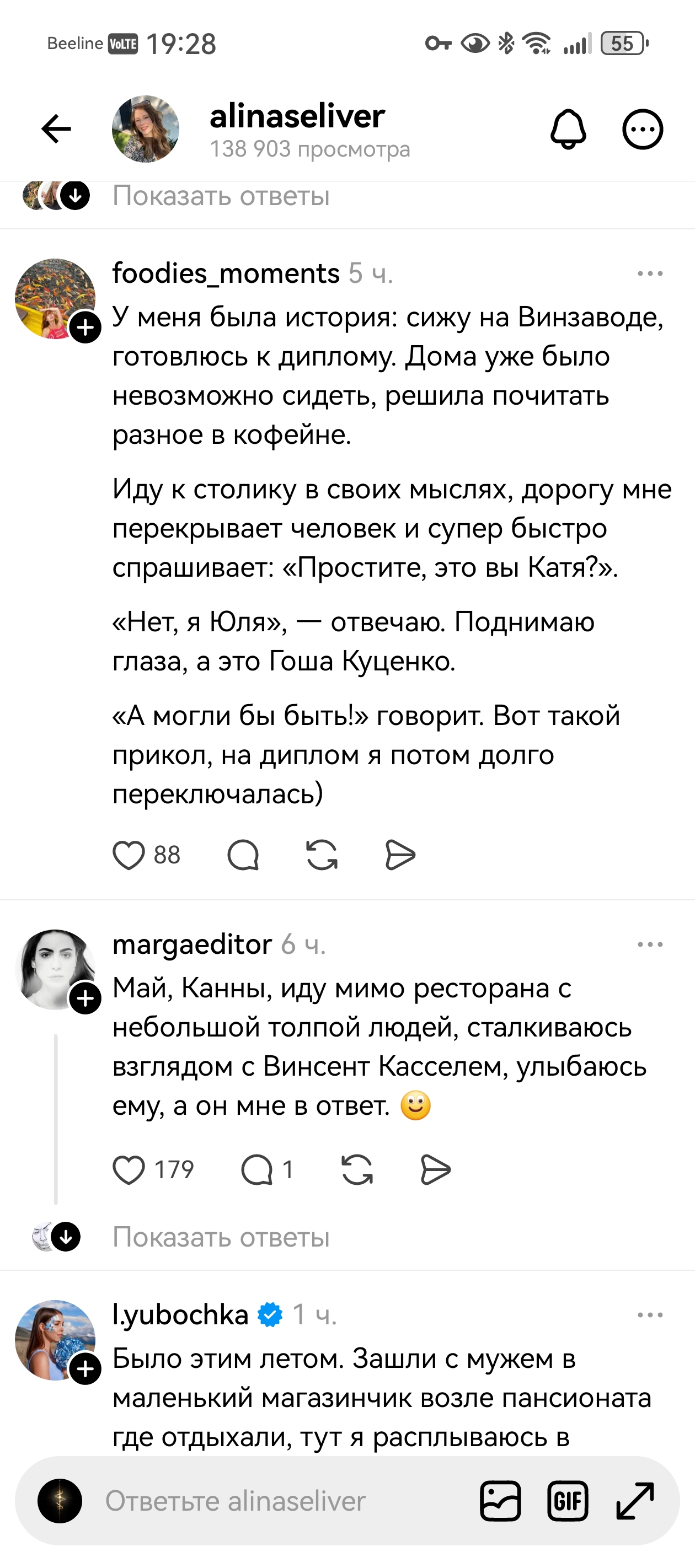Image resolution: width=695 pixels, height=1568 pixels.
Task: Follow foodies_moments via the plus on their avatar
Action: pos(86,327)
